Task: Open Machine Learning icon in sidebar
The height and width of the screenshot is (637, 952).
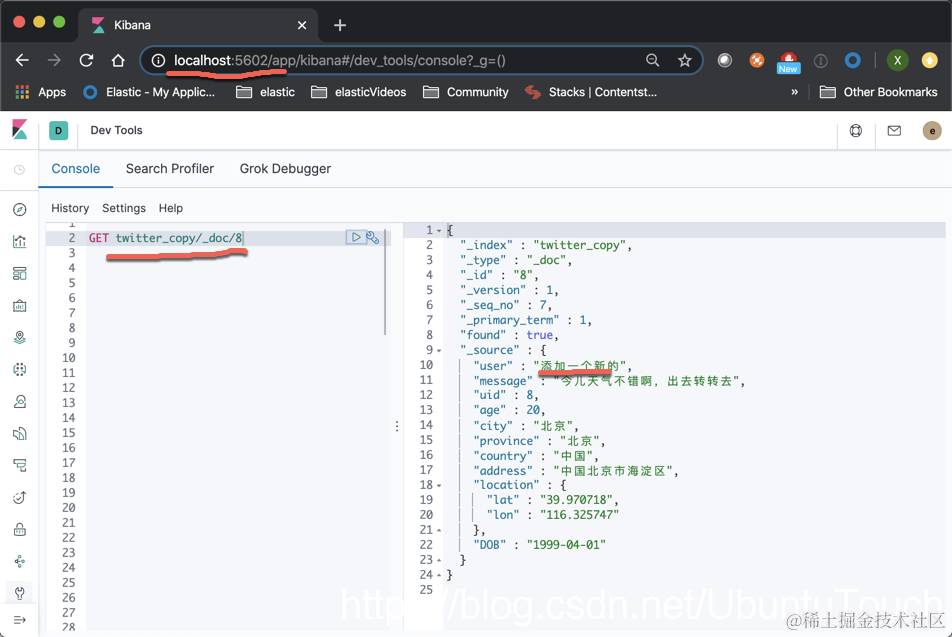Action: [x=19, y=369]
